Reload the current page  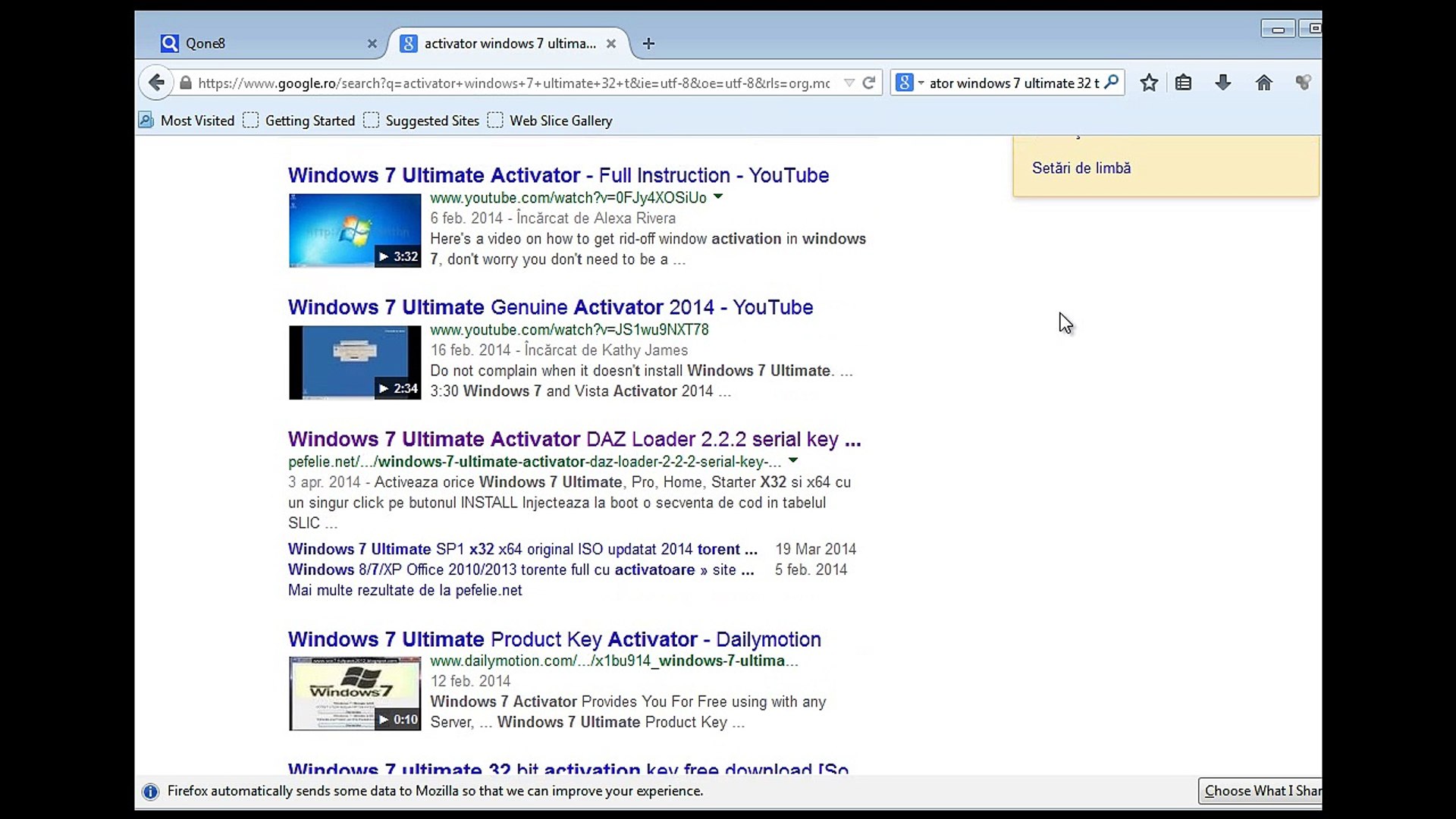click(x=869, y=83)
